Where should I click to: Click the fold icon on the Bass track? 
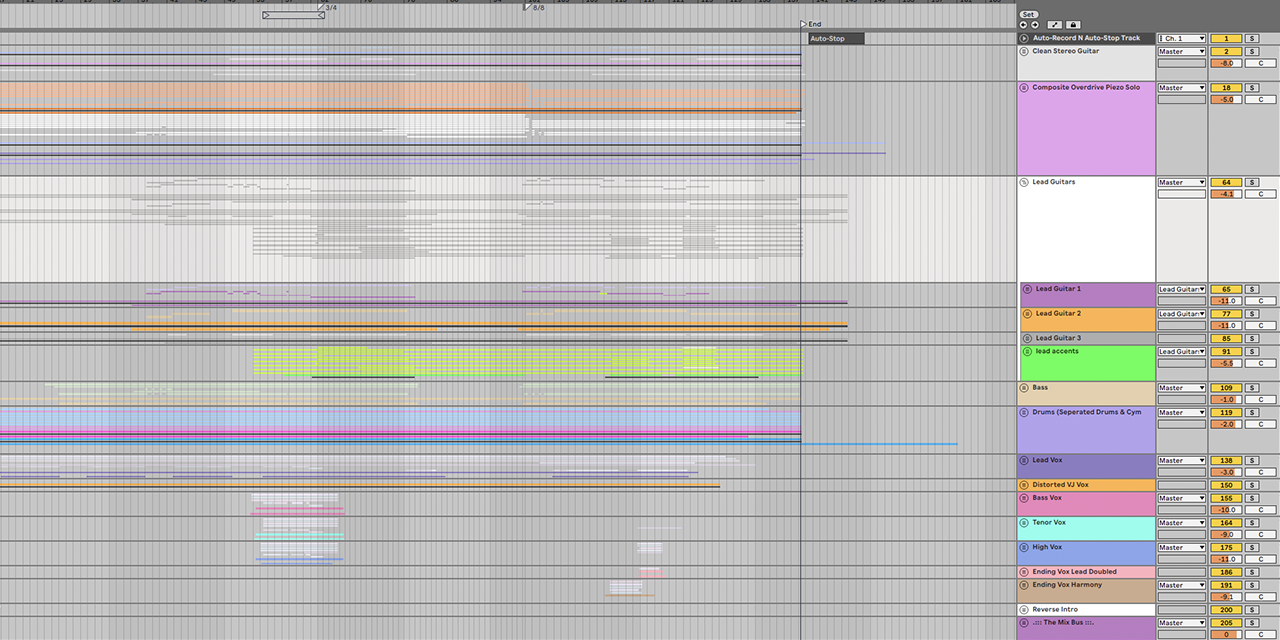1023,388
